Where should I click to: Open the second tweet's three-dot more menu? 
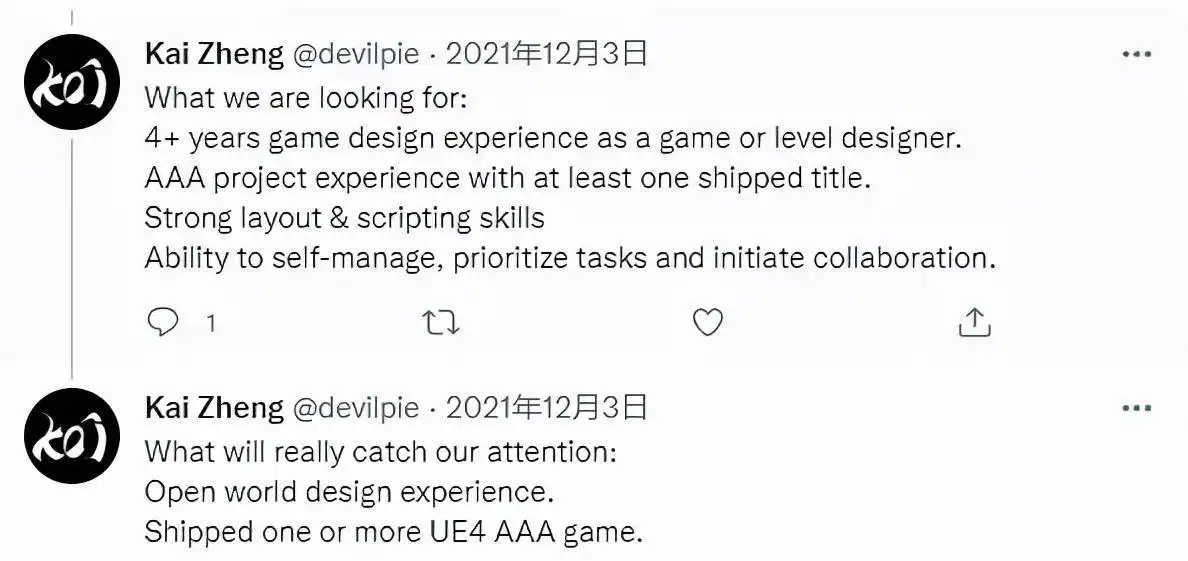(1136, 408)
